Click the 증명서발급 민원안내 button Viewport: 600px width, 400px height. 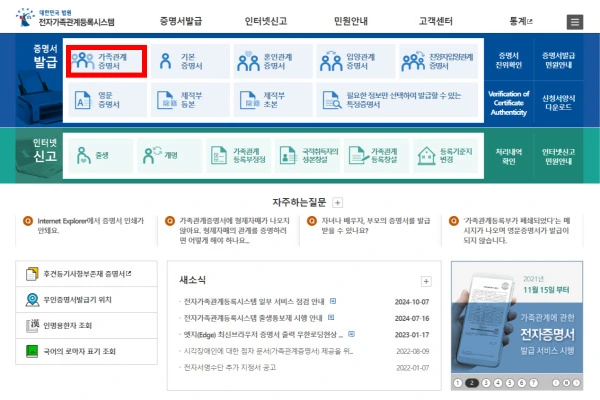(558, 60)
